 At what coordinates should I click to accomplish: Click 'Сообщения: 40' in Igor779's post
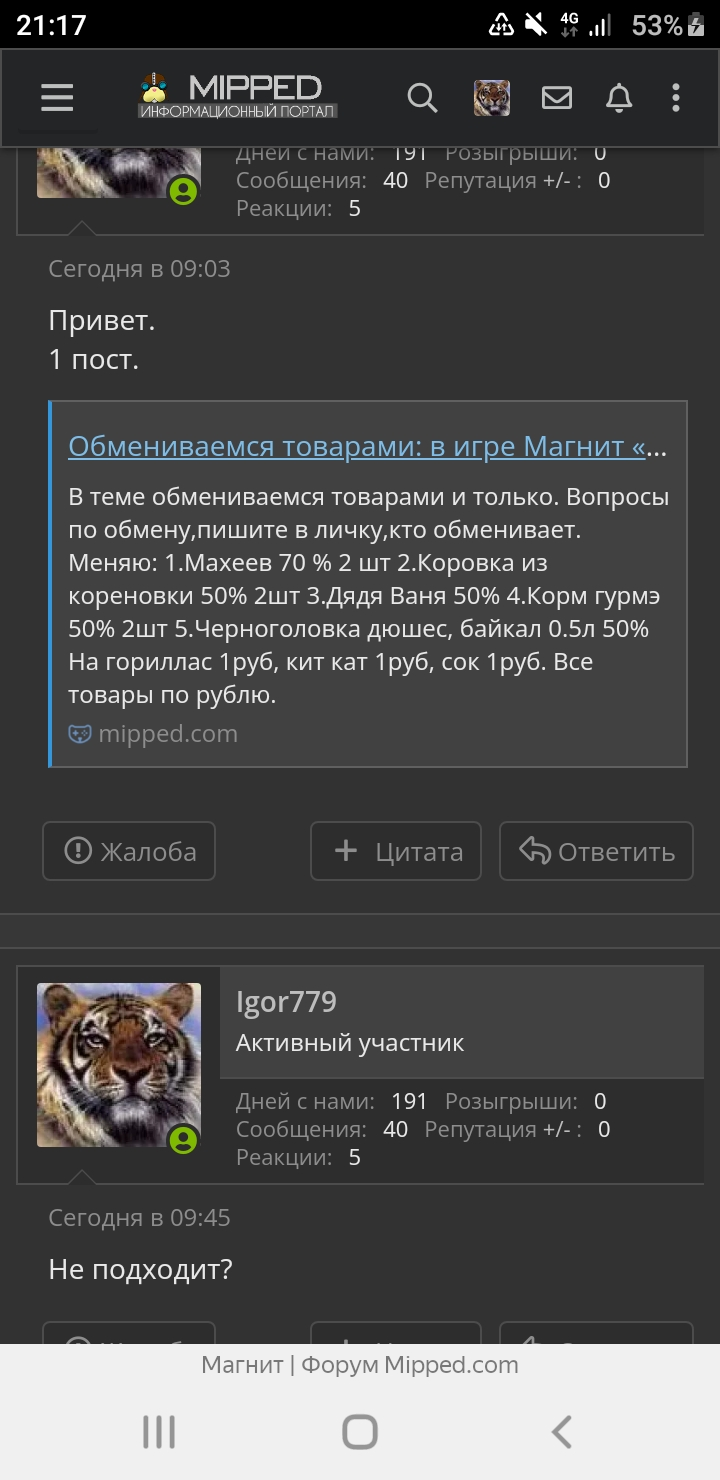tap(322, 1129)
